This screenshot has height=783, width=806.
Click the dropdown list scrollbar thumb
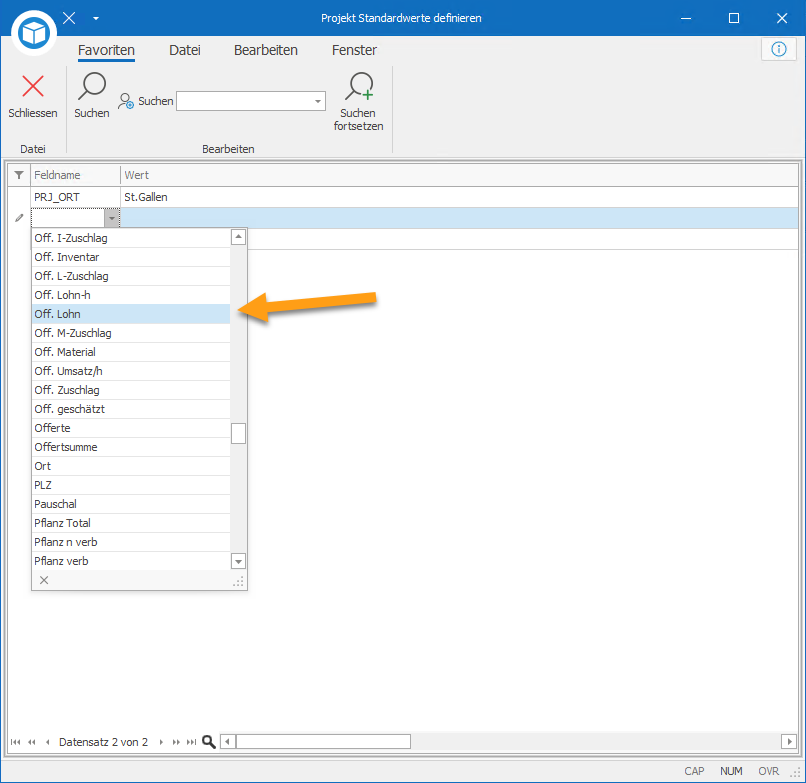(x=238, y=433)
